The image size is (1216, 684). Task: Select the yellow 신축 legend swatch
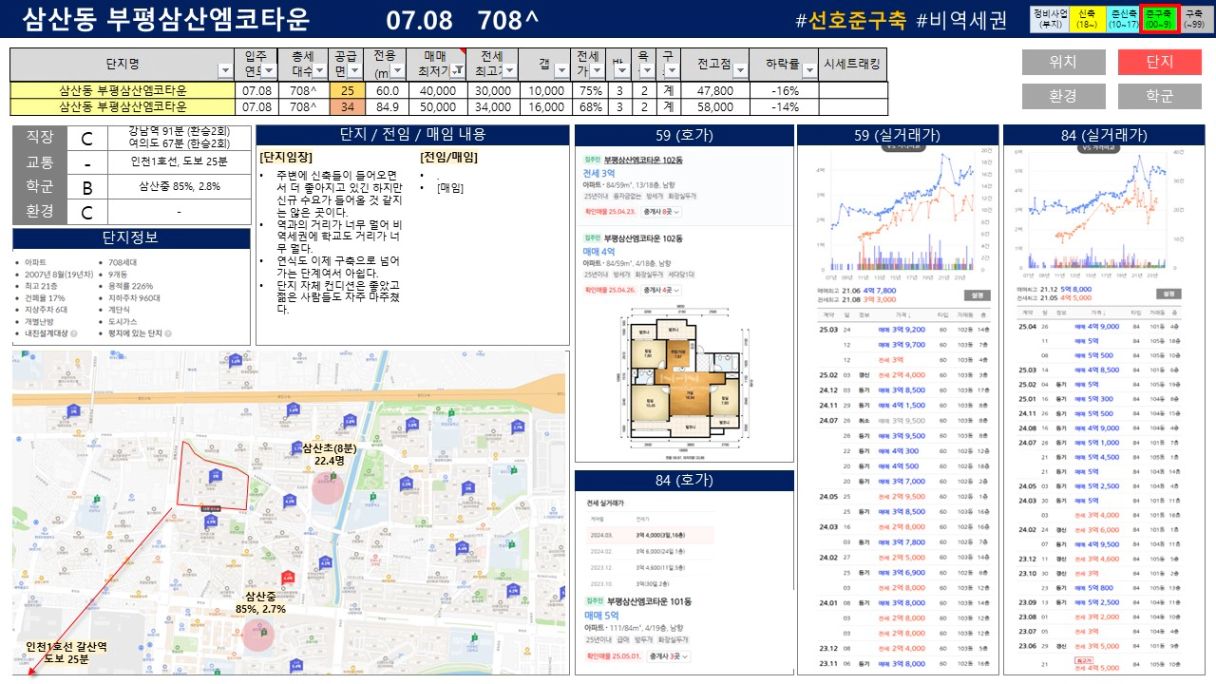point(1087,19)
